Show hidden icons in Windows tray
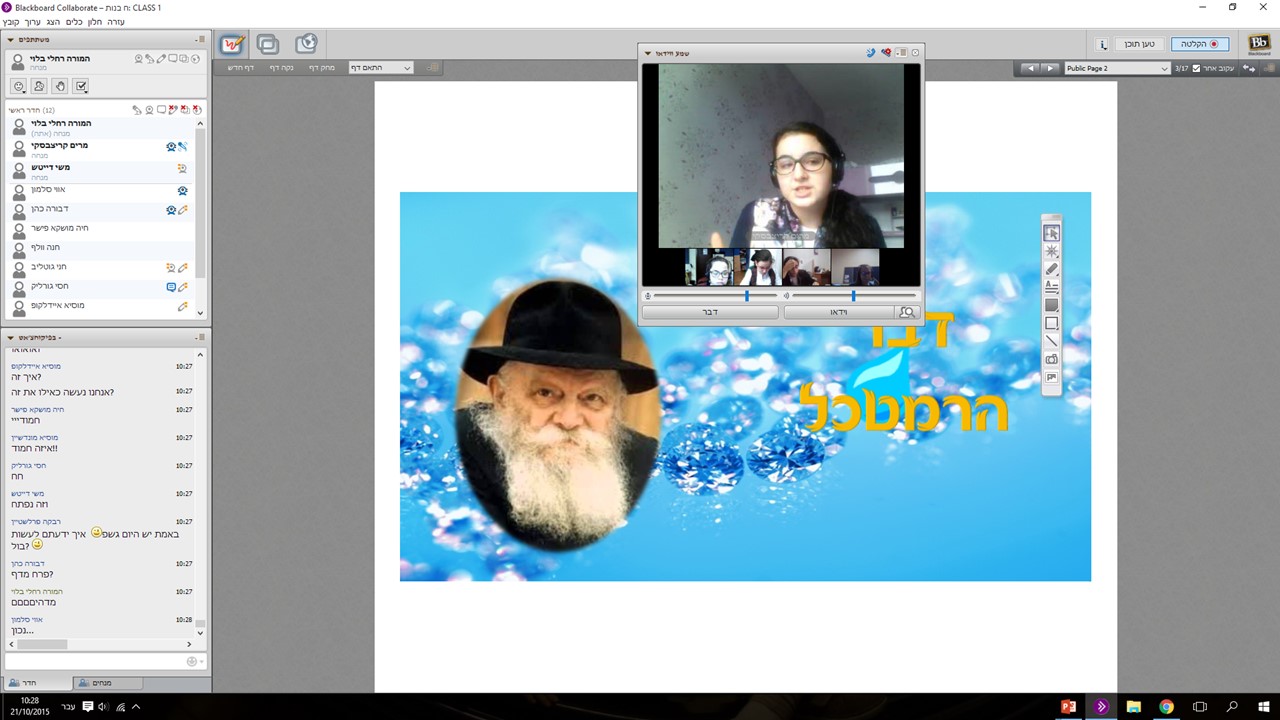This screenshot has width=1280, height=720. coord(136,707)
